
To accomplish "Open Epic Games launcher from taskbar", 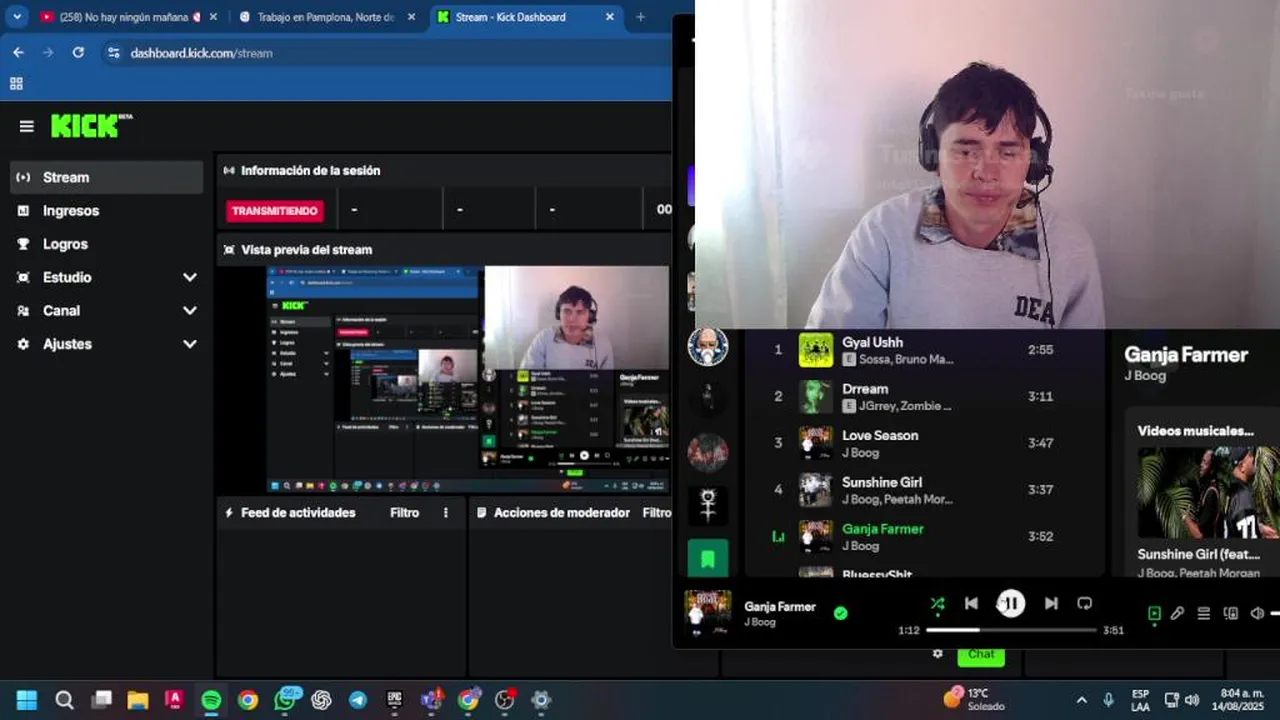I will pyautogui.click(x=394, y=700).
